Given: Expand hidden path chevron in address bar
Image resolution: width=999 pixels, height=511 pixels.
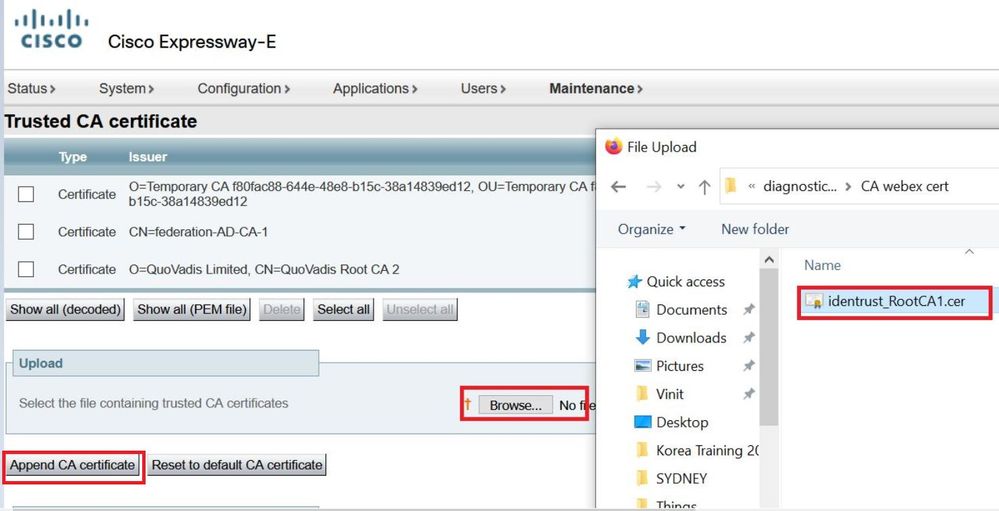Looking at the screenshot, I should pos(751,186).
